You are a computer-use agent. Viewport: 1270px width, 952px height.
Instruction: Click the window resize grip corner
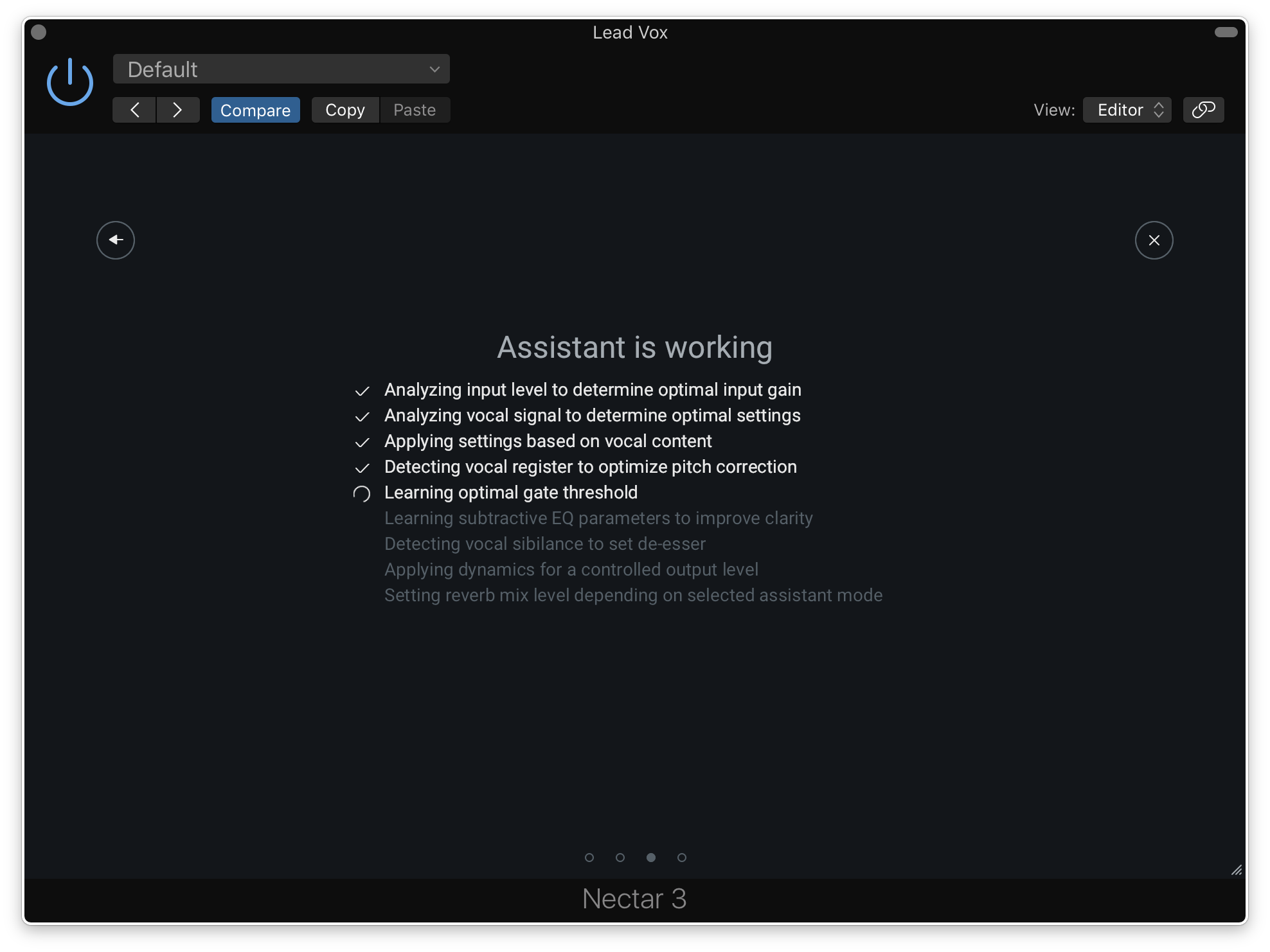click(x=1237, y=870)
